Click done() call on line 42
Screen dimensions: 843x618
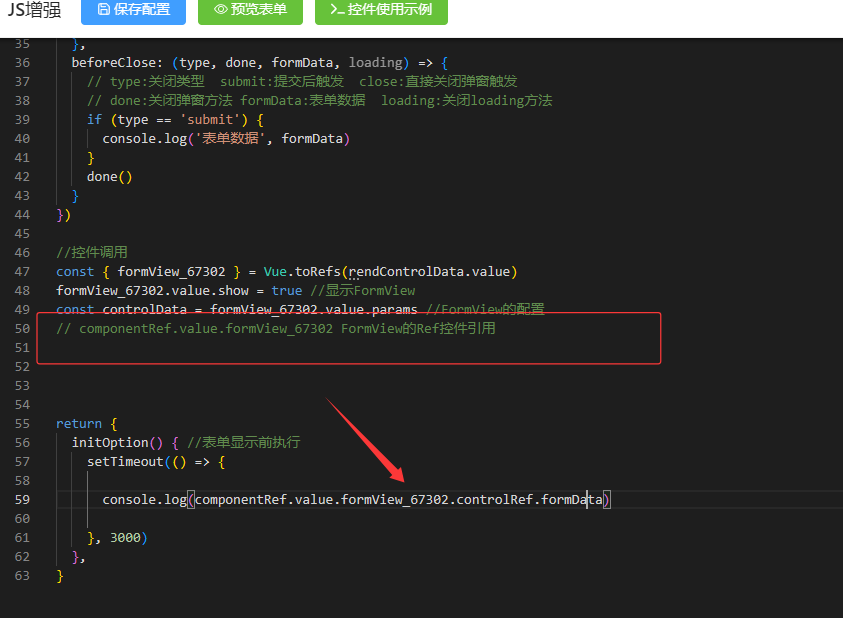pos(109,176)
